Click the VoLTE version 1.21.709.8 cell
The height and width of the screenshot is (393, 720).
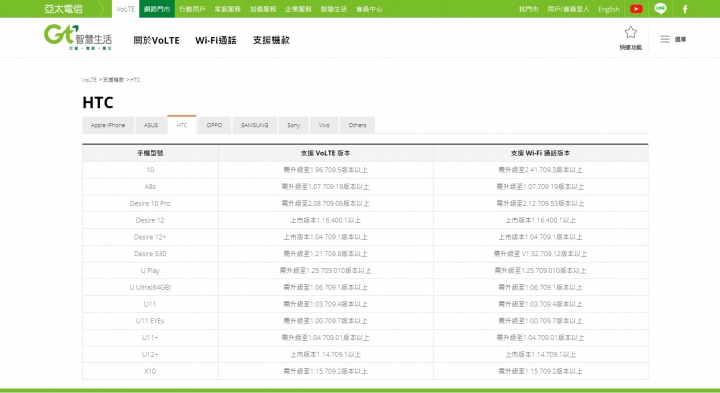click(x=326, y=253)
